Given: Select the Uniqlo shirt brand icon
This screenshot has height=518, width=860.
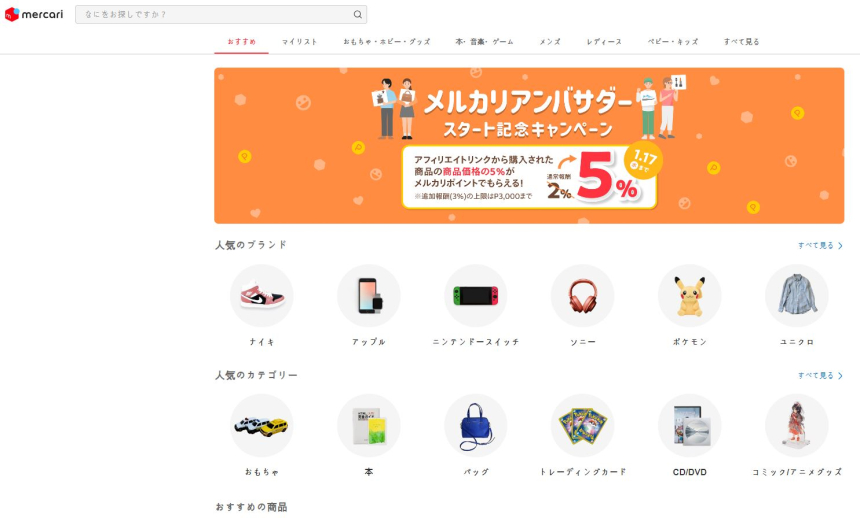Looking at the screenshot, I should tap(796, 296).
